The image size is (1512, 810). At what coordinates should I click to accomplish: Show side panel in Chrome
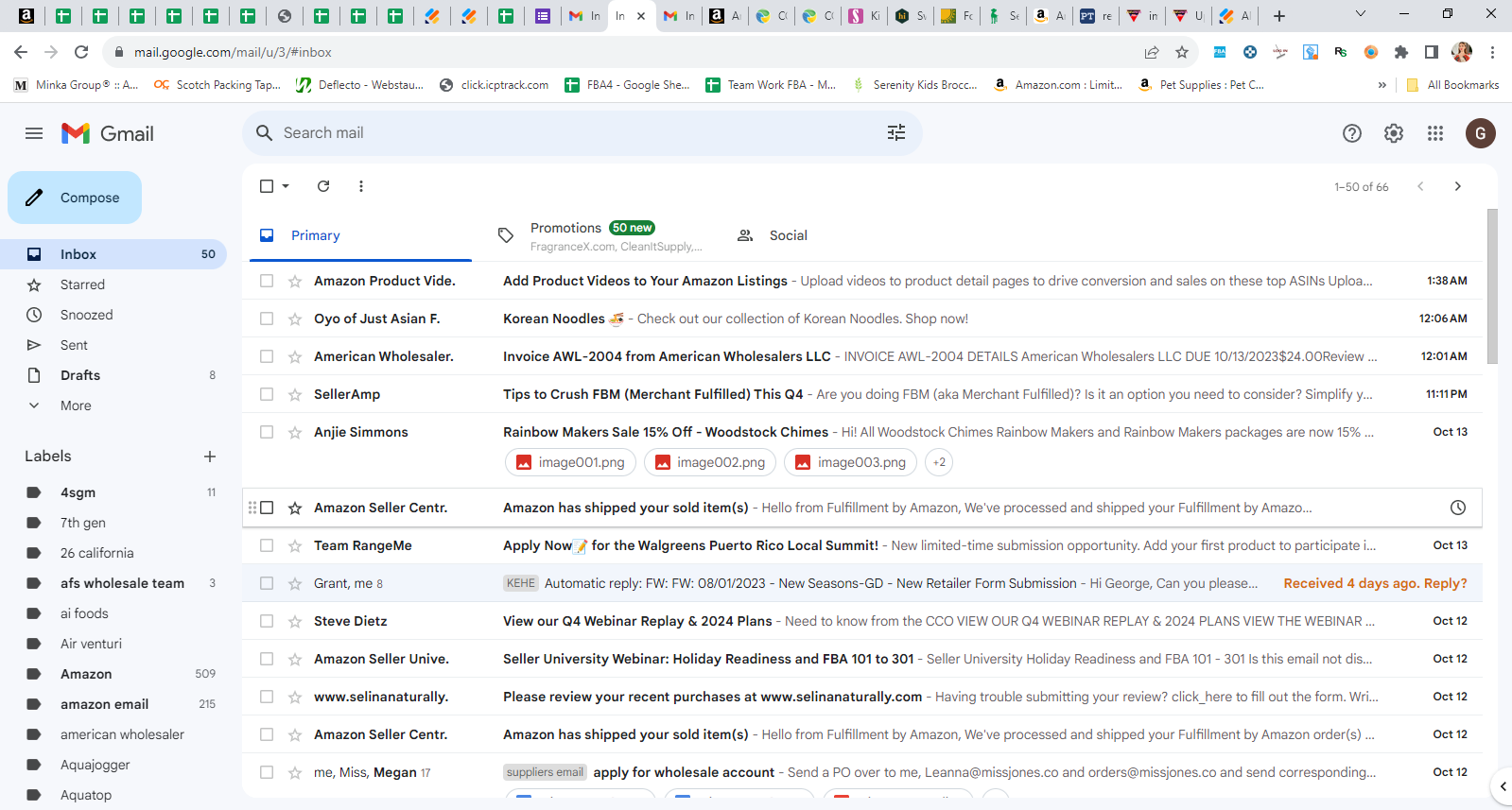click(1432, 52)
